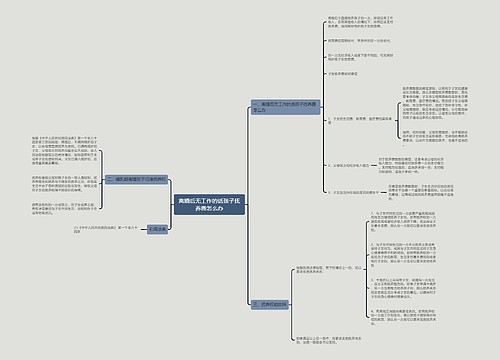Click the 《中华人民共和国民法典》 citation leaf text
Viewport: 500px width, 360px height.
[105, 229]
